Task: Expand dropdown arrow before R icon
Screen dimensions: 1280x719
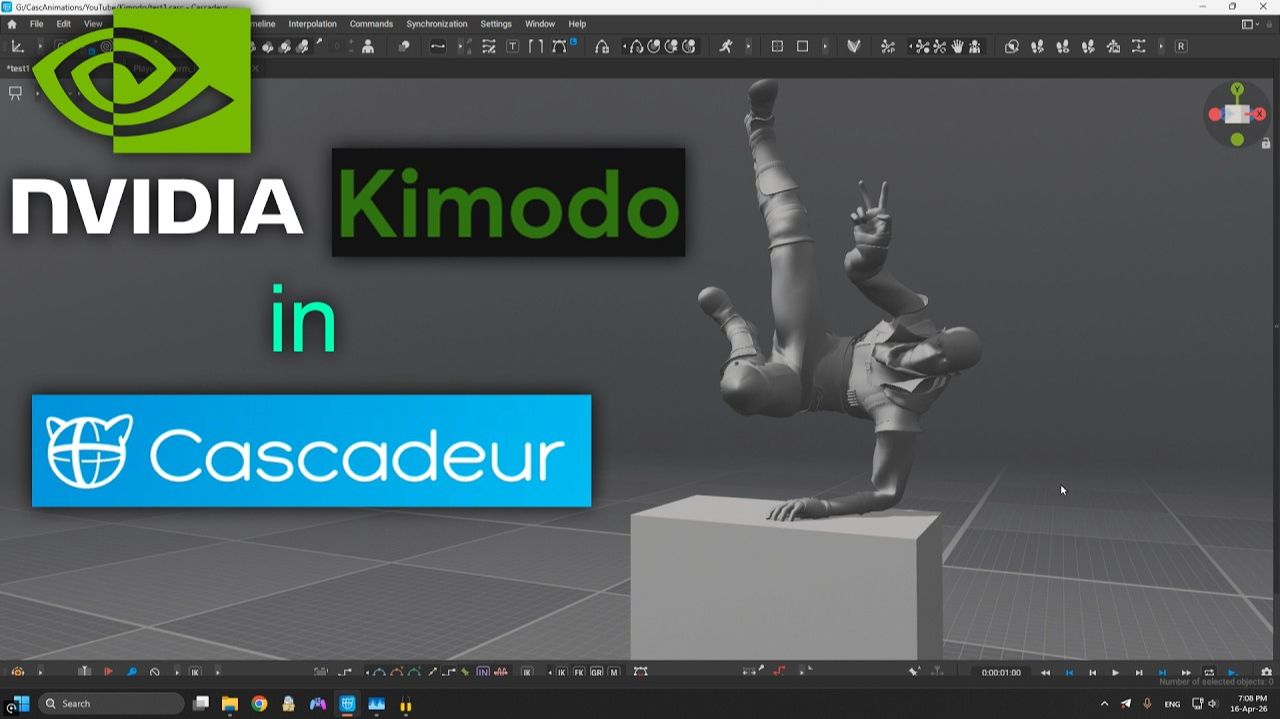Action: click(1161, 46)
